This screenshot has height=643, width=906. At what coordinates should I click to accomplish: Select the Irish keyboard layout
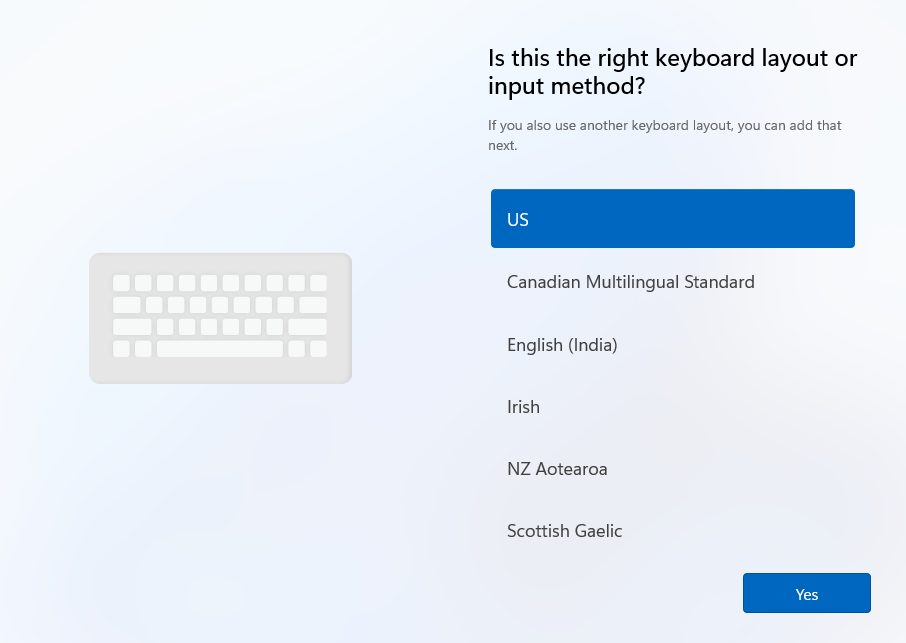[x=524, y=407]
